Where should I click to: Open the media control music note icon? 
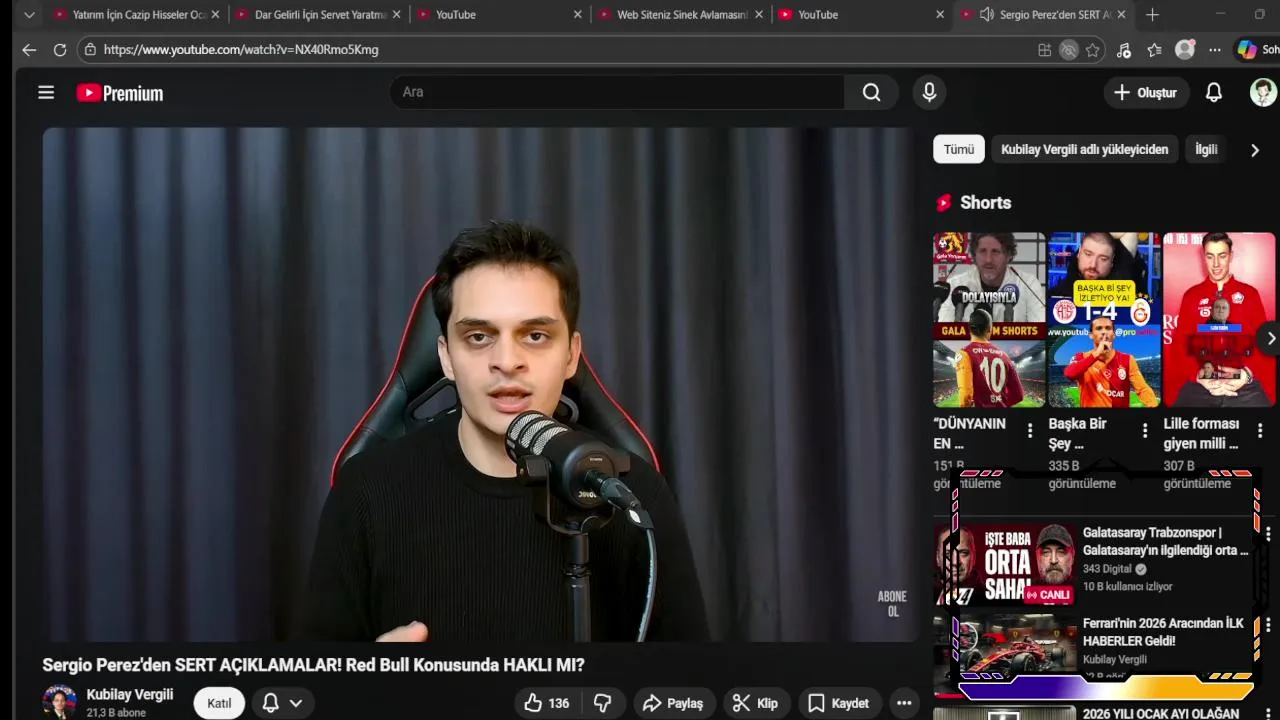click(x=1124, y=50)
